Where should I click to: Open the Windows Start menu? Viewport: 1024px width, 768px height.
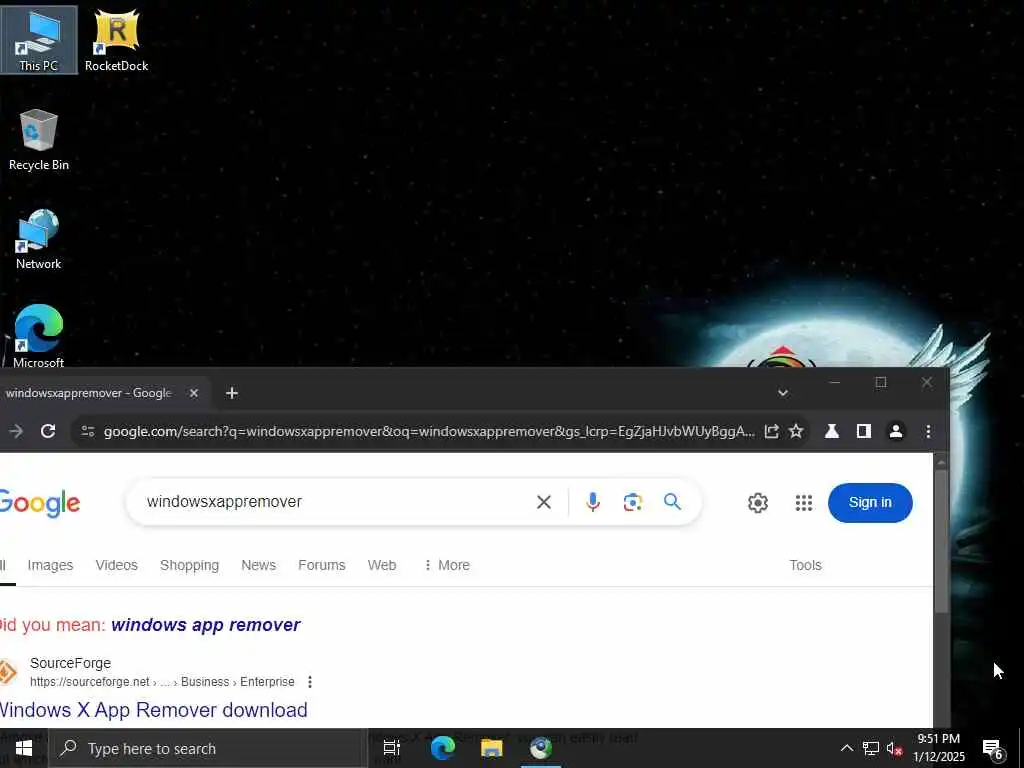coord(24,748)
